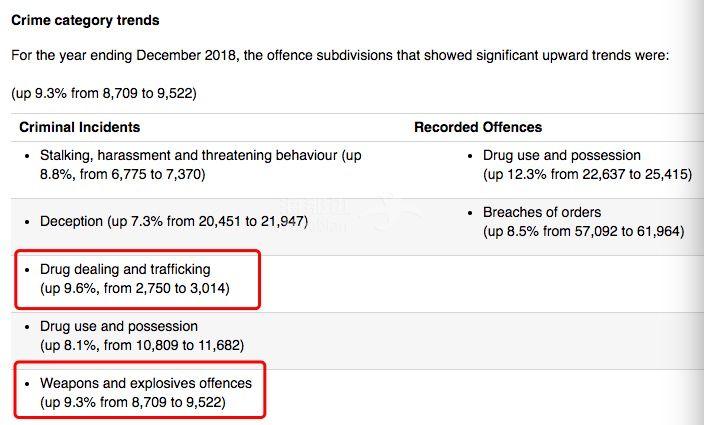The width and height of the screenshot is (704, 425).
Task: Click the "Deception" list entry
Action: [x=72, y=221]
